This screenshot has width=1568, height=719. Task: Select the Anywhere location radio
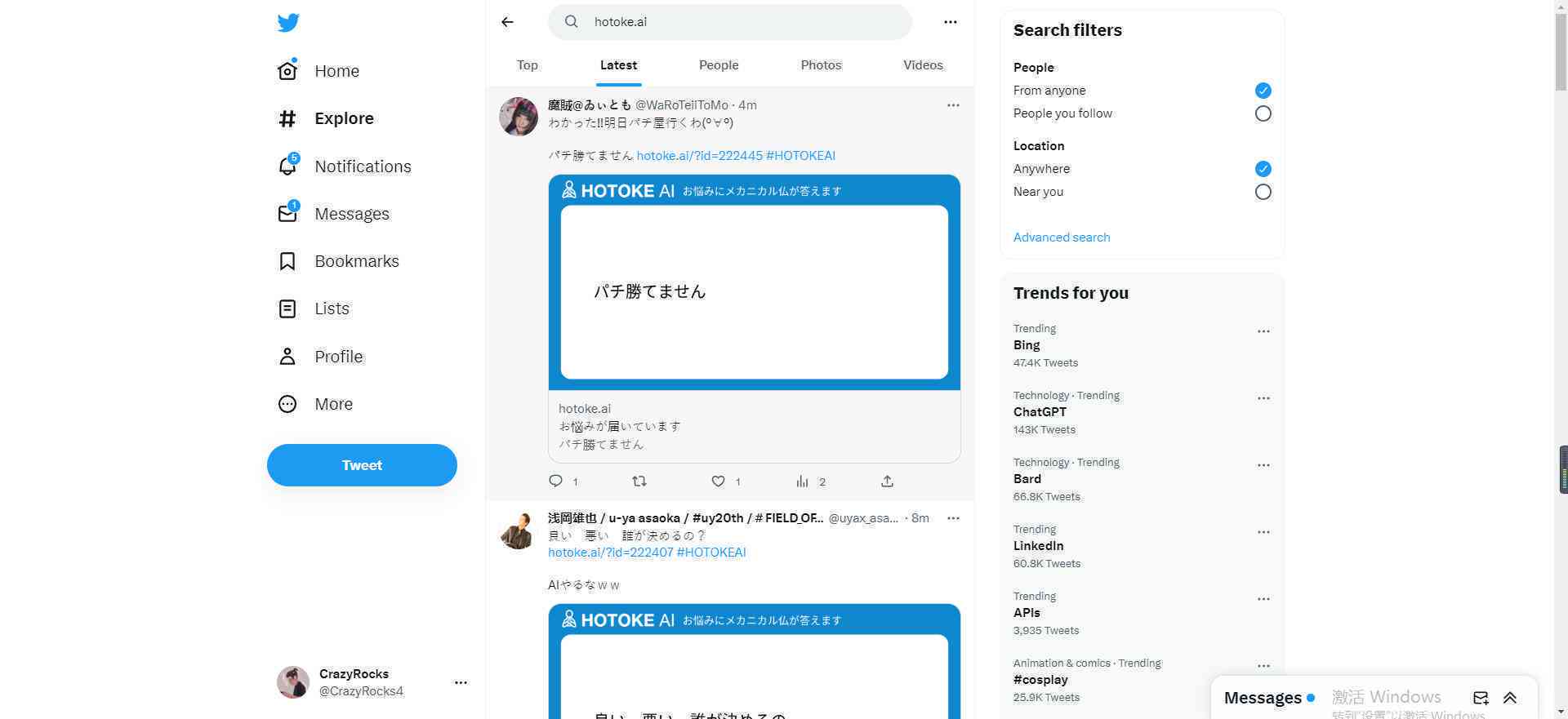1263,169
